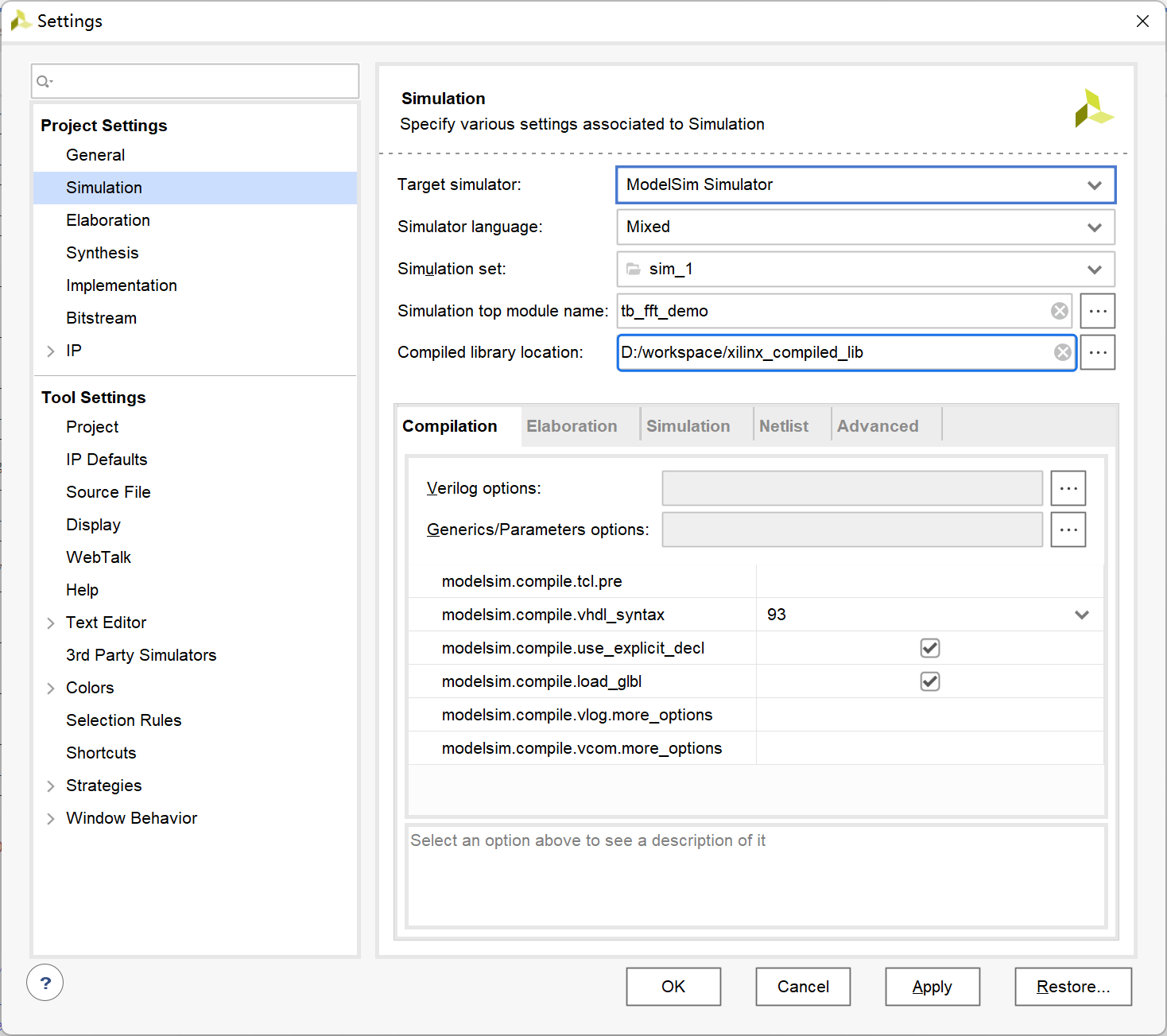This screenshot has width=1167, height=1036.
Task: Click the Verilog options text field
Action: pyautogui.click(x=852, y=488)
